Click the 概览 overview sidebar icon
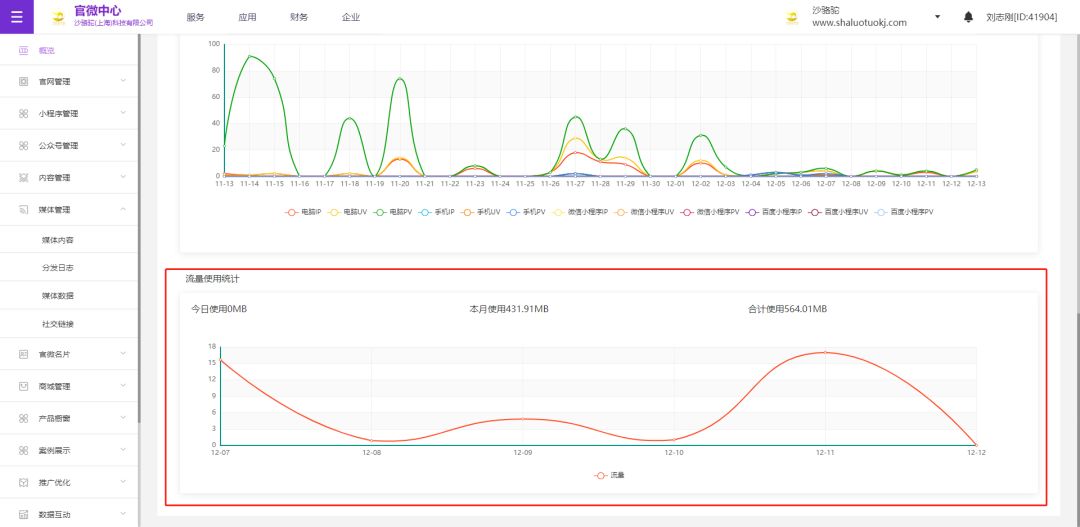1080x527 pixels. coord(24,49)
